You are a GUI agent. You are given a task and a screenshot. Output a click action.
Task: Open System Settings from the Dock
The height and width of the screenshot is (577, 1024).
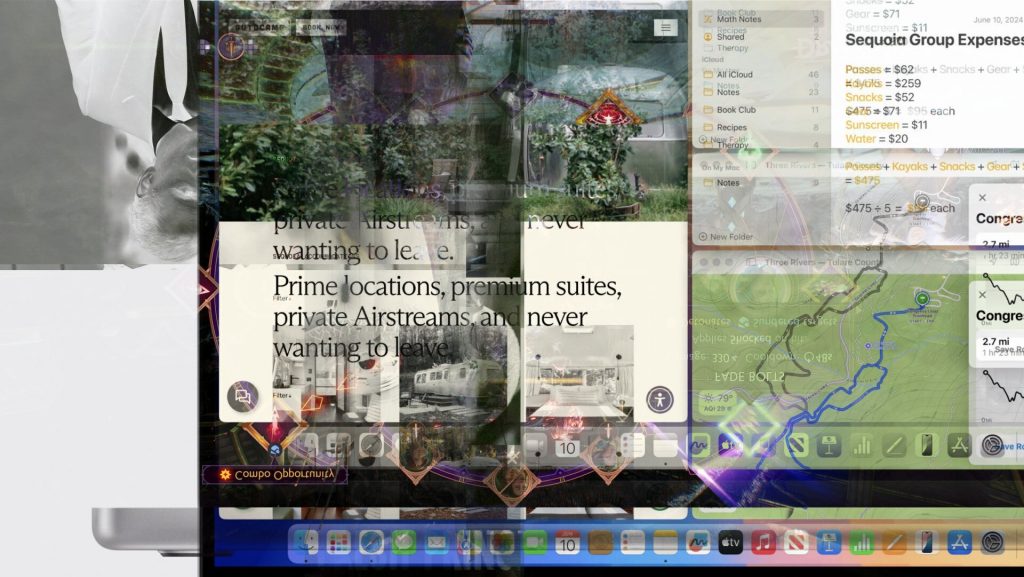coord(992,543)
